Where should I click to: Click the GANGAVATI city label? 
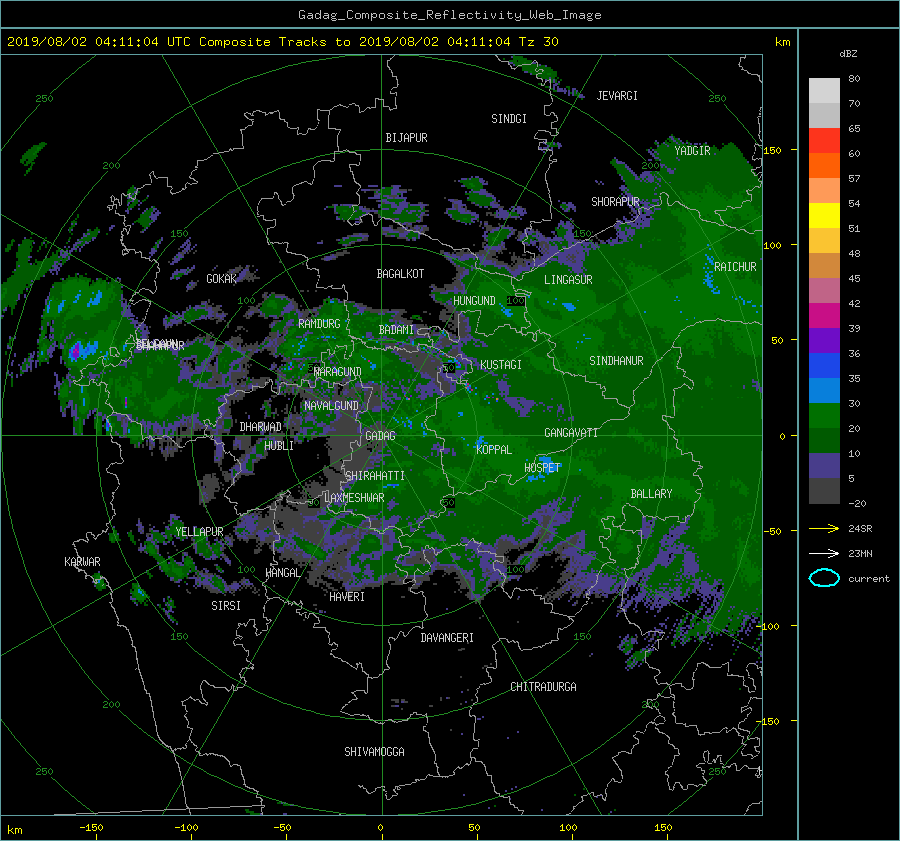point(571,433)
